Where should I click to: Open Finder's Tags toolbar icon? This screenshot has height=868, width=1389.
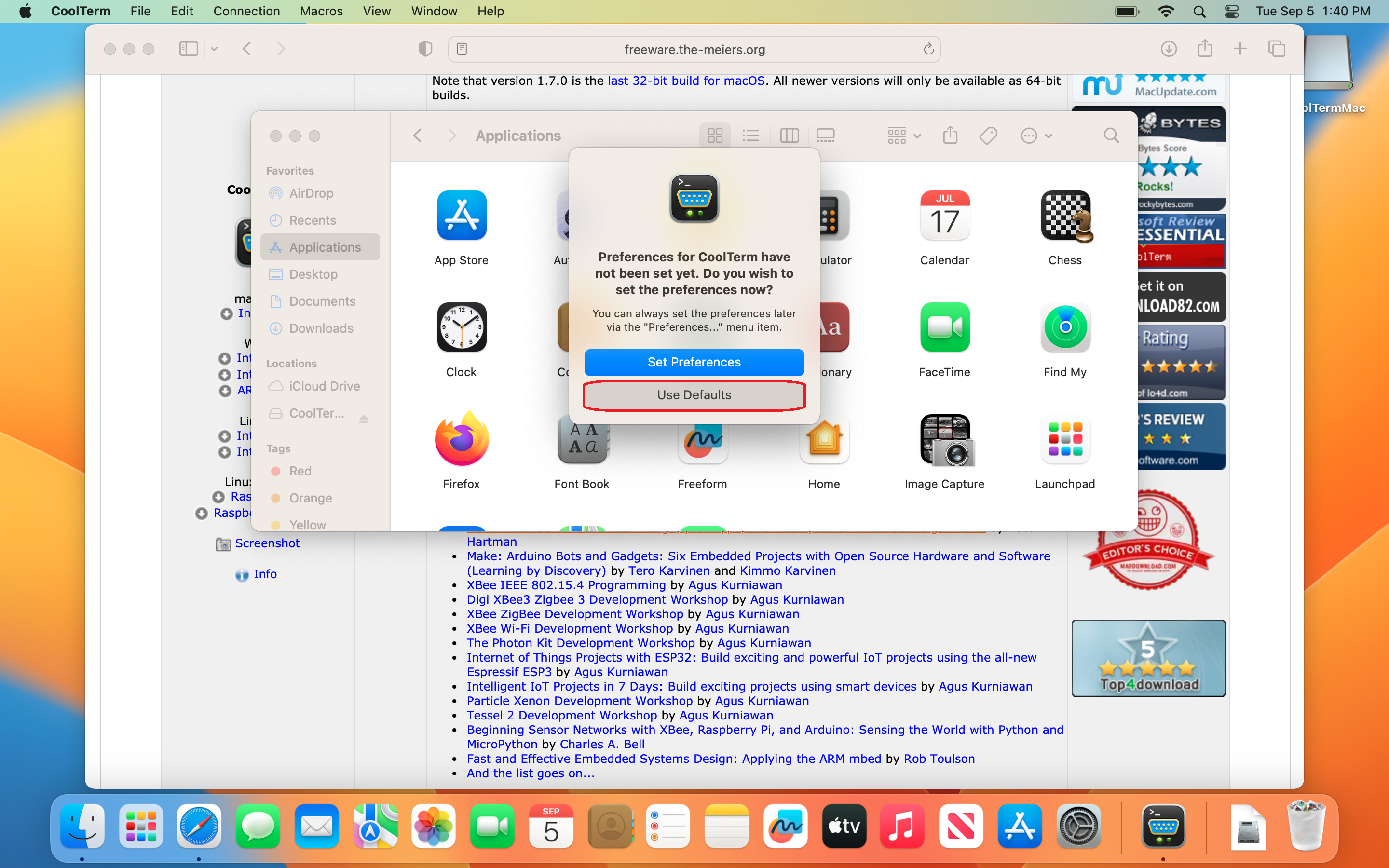(x=988, y=136)
